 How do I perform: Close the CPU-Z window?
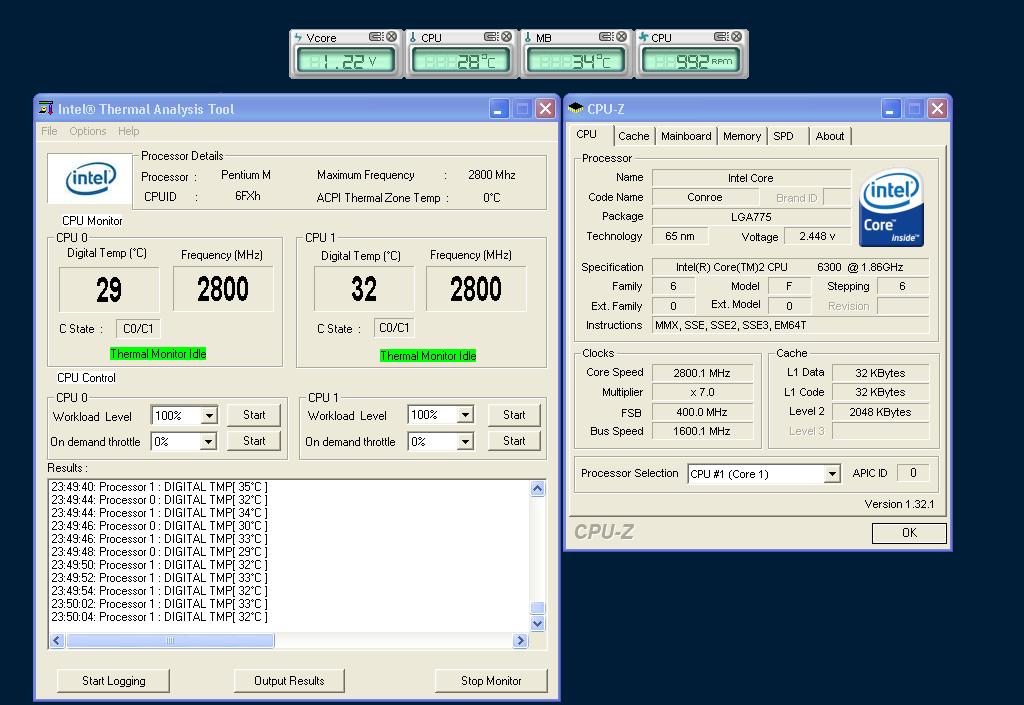coord(937,109)
